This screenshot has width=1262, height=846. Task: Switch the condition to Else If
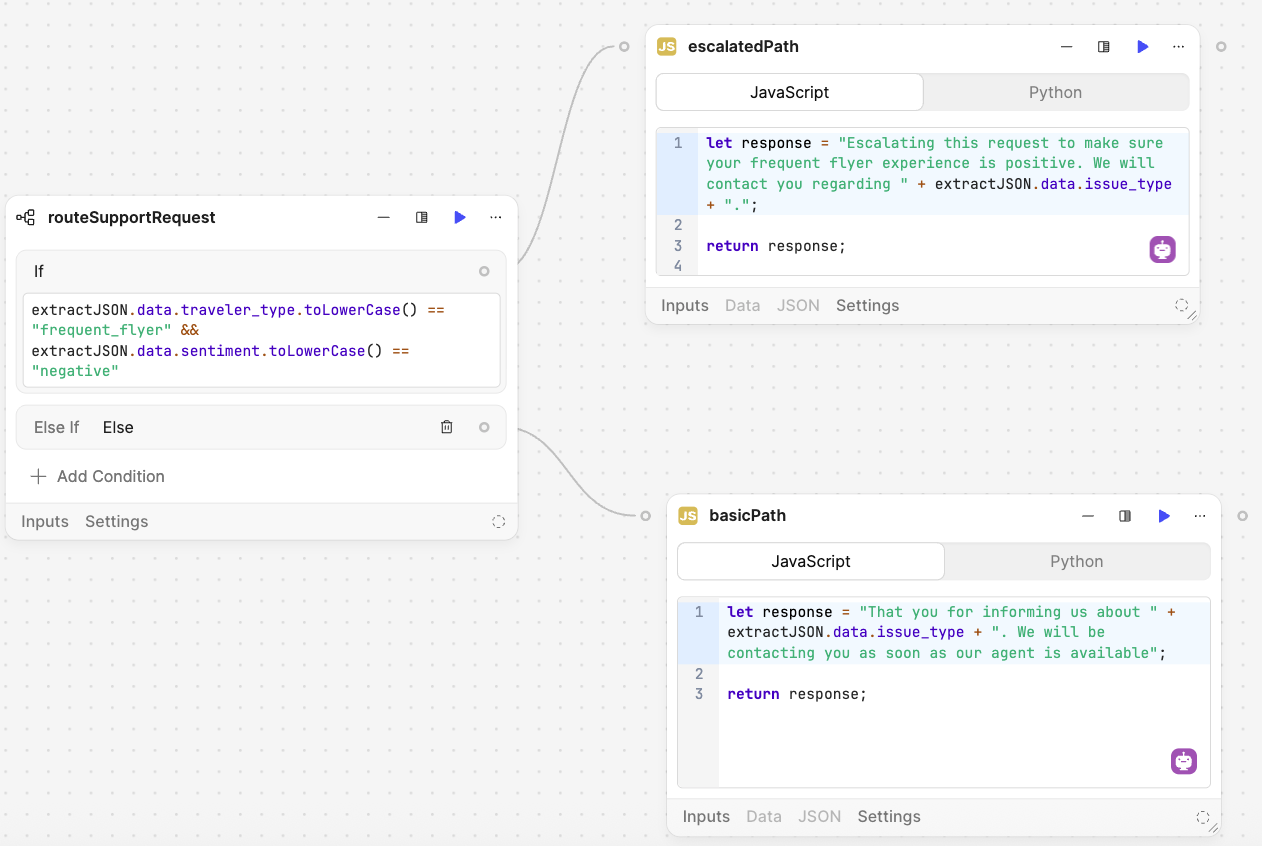56,428
